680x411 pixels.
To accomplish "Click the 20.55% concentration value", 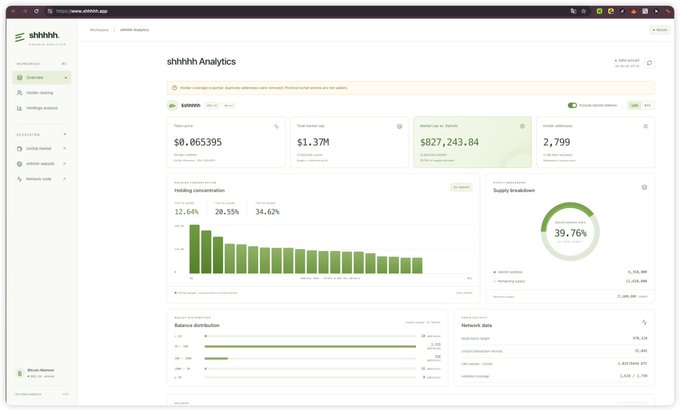I will (227, 212).
